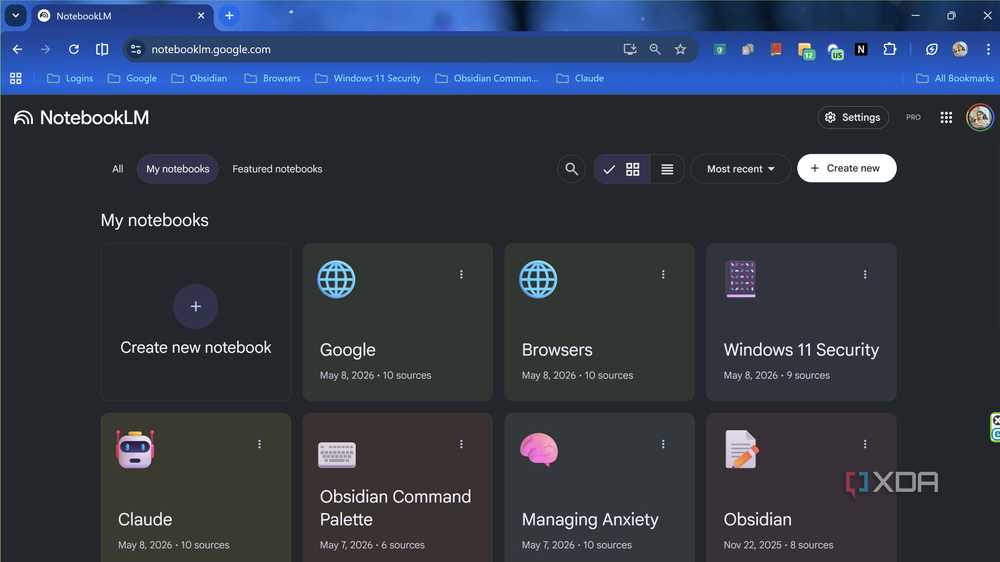Click the 'May 8, 2026 · 9 sources' text
1000x562 pixels.
pyautogui.click(x=776, y=376)
